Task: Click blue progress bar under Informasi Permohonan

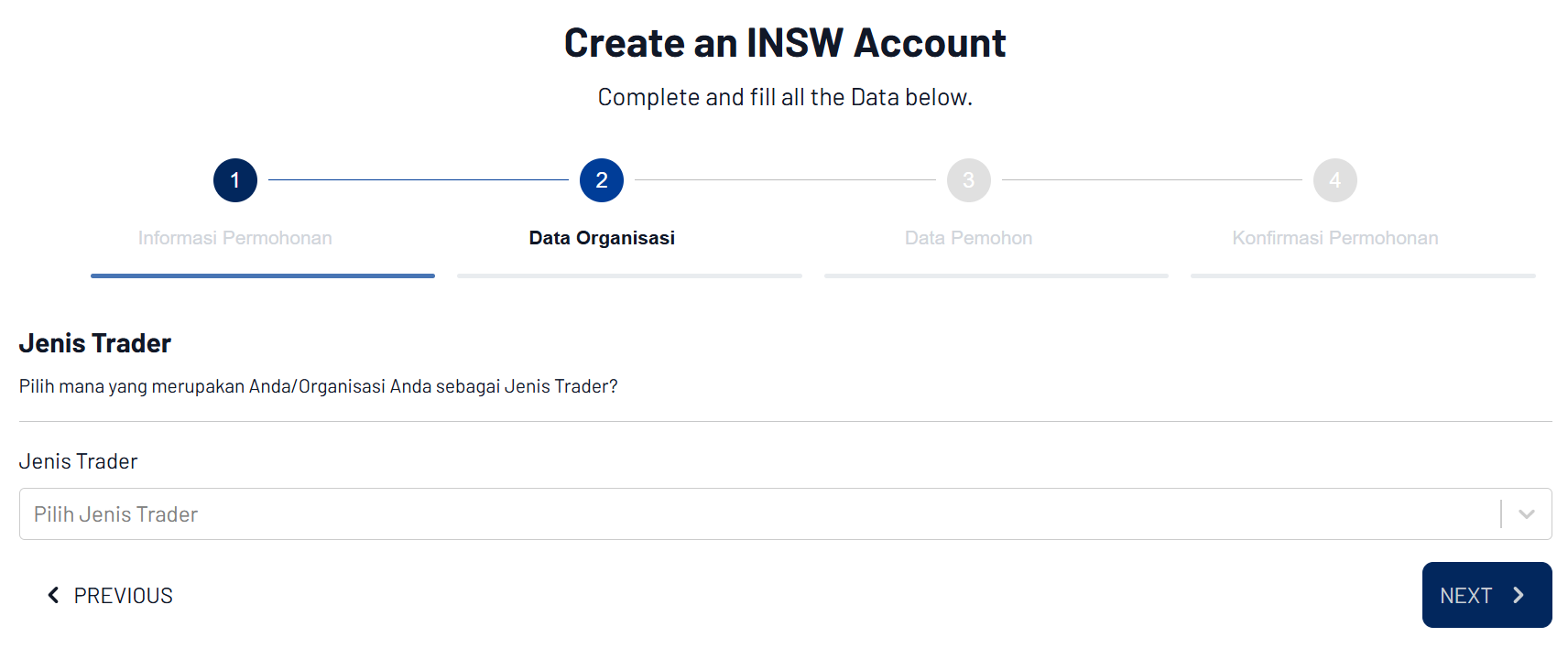Action: [x=263, y=275]
